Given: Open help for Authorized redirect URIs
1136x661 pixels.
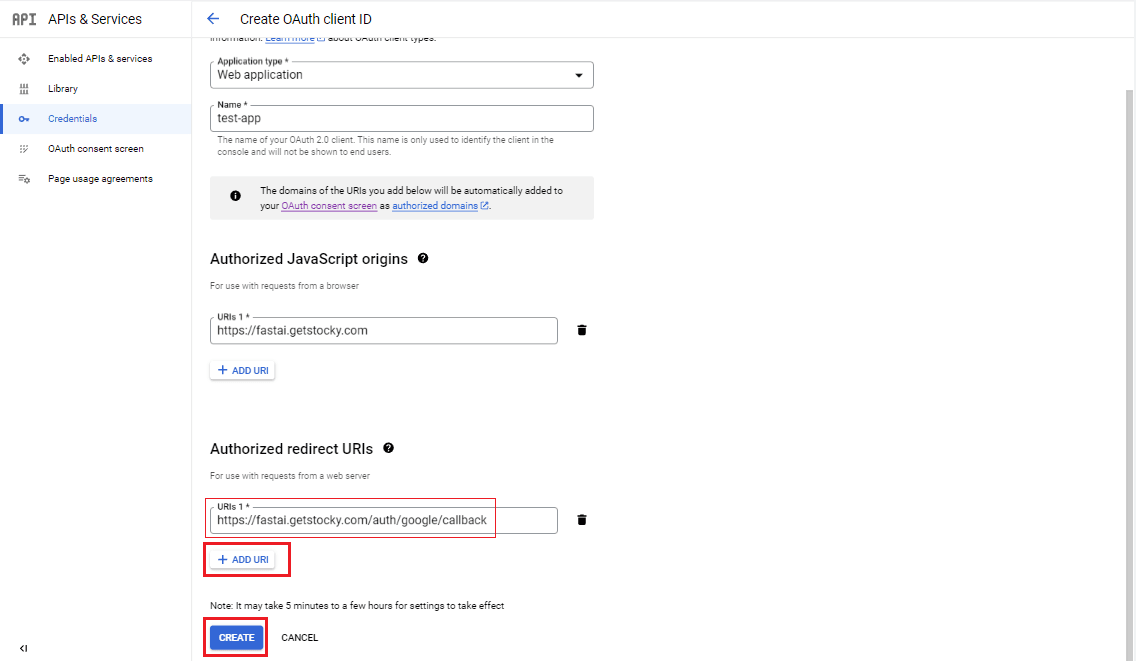Looking at the screenshot, I should point(388,448).
